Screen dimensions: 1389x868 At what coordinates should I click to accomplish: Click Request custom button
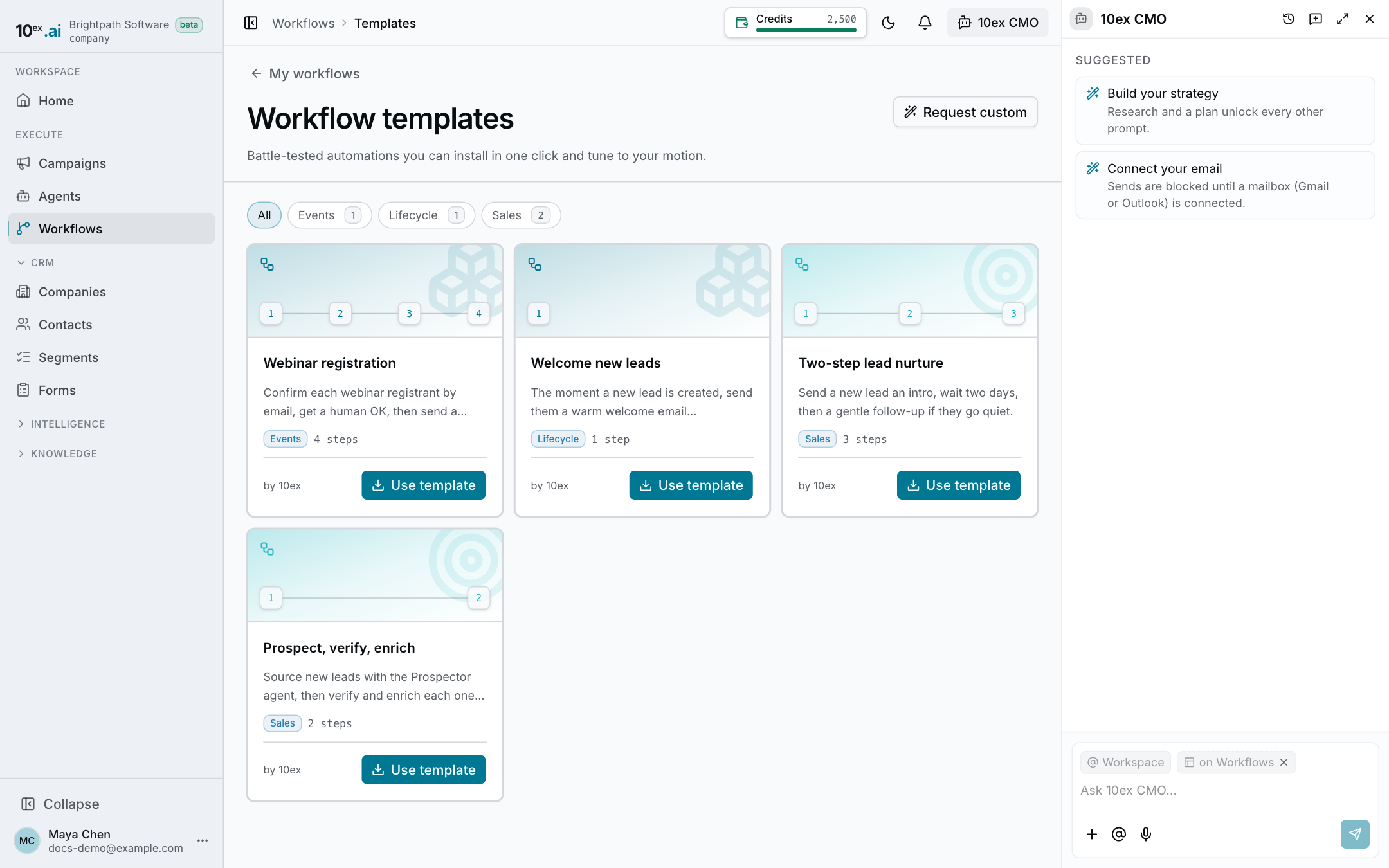click(x=965, y=112)
